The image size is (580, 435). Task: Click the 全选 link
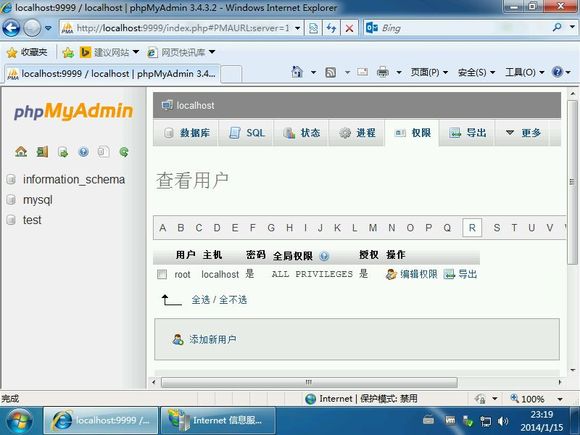click(200, 300)
